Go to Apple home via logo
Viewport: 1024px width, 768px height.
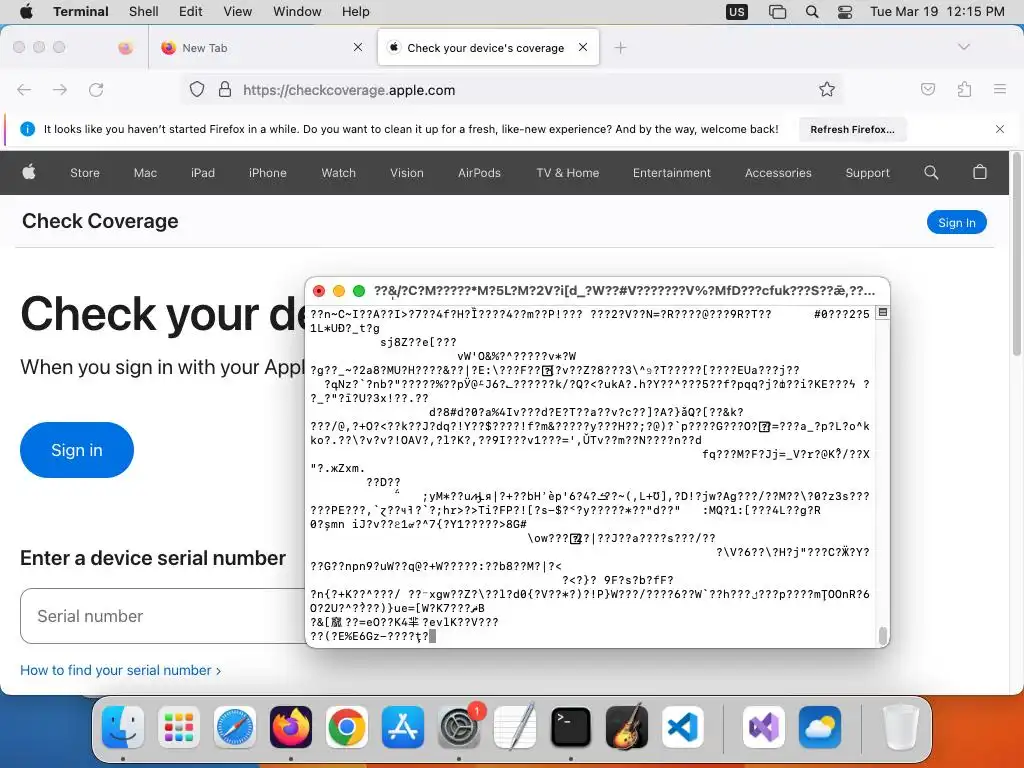pyautogui.click(x=29, y=172)
